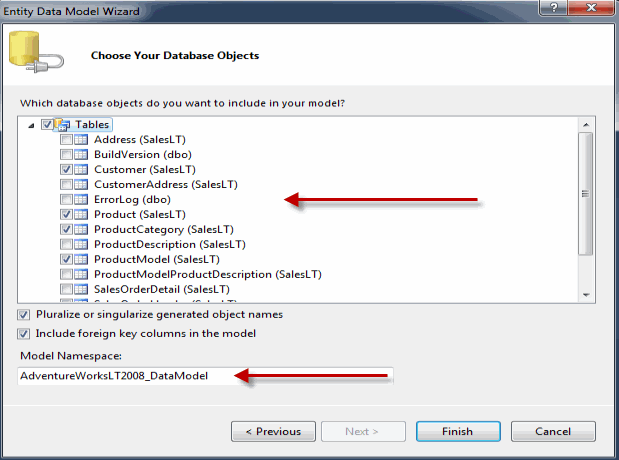Click the list scroll down arrow
This screenshot has height=460, width=619.
pyautogui.click(x=586, y=295)
